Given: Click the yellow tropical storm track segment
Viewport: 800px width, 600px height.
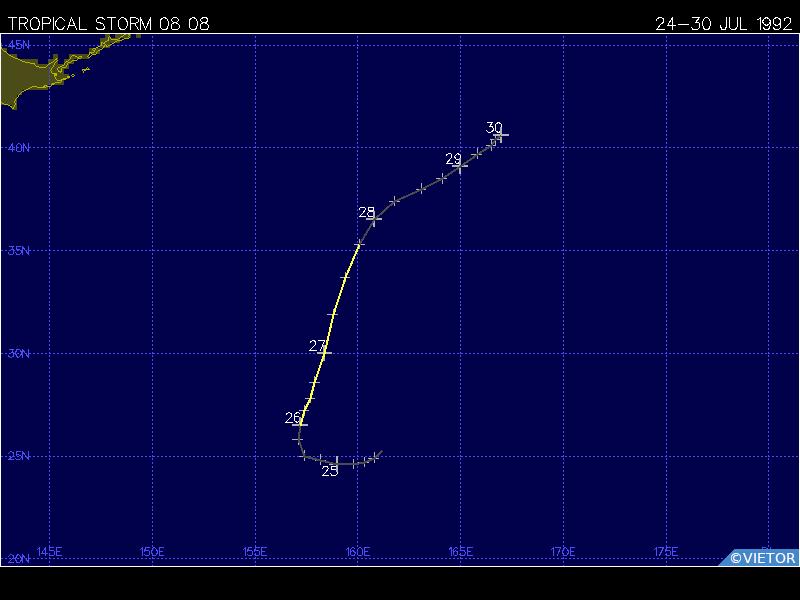Looking at the screenshot, I should click(x=330, y=334).
